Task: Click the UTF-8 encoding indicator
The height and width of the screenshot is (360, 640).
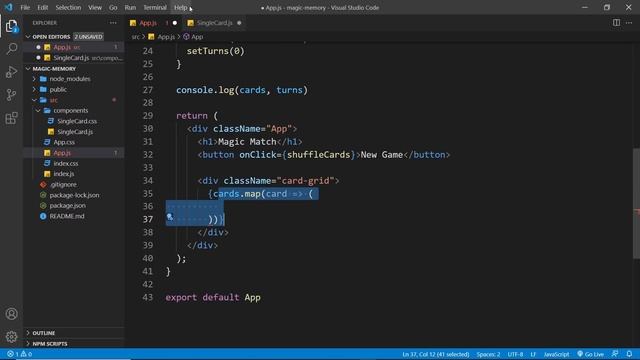Action: click(515, 354)
